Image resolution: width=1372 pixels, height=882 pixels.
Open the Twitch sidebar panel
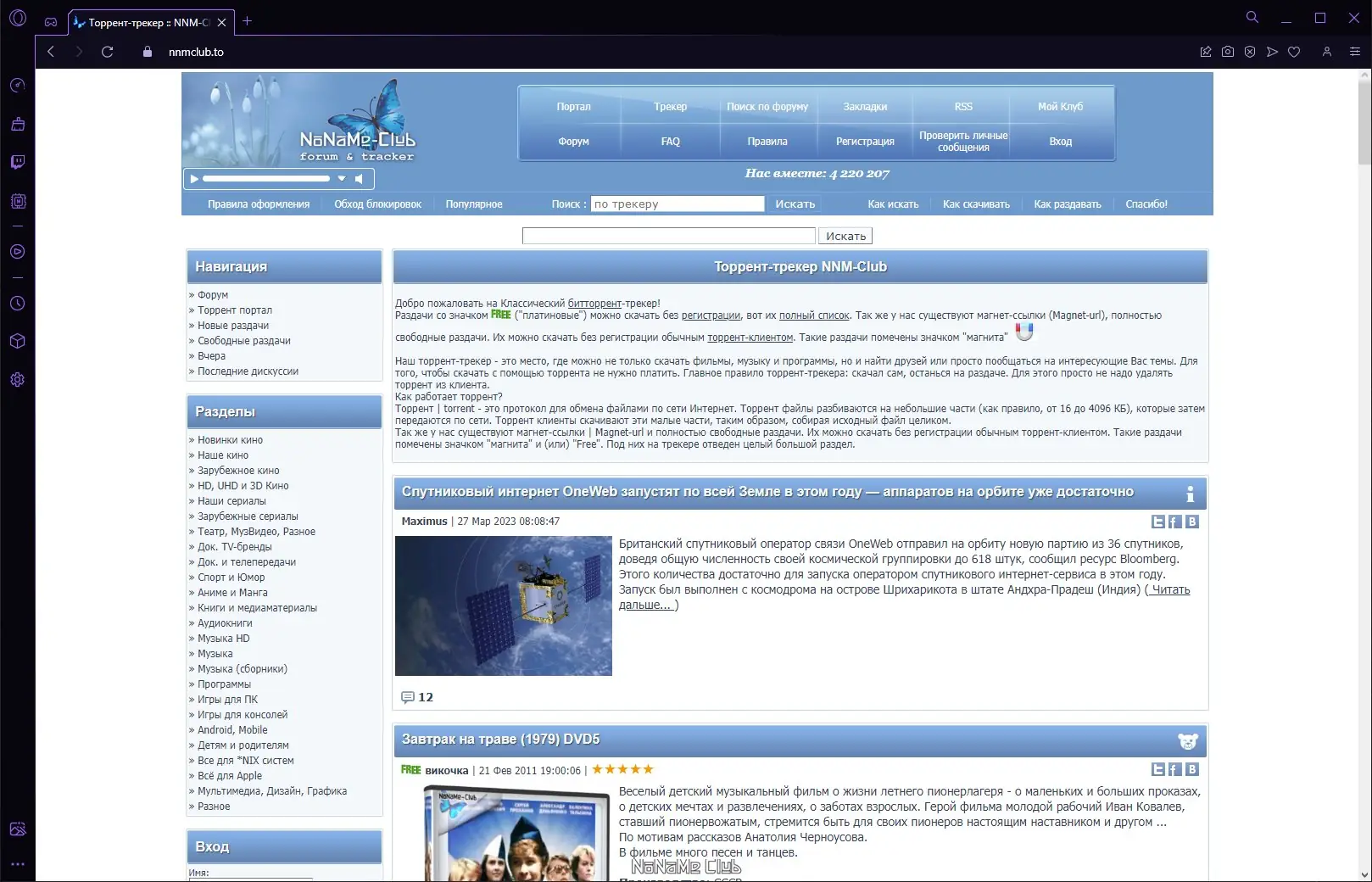pos(18,162)
